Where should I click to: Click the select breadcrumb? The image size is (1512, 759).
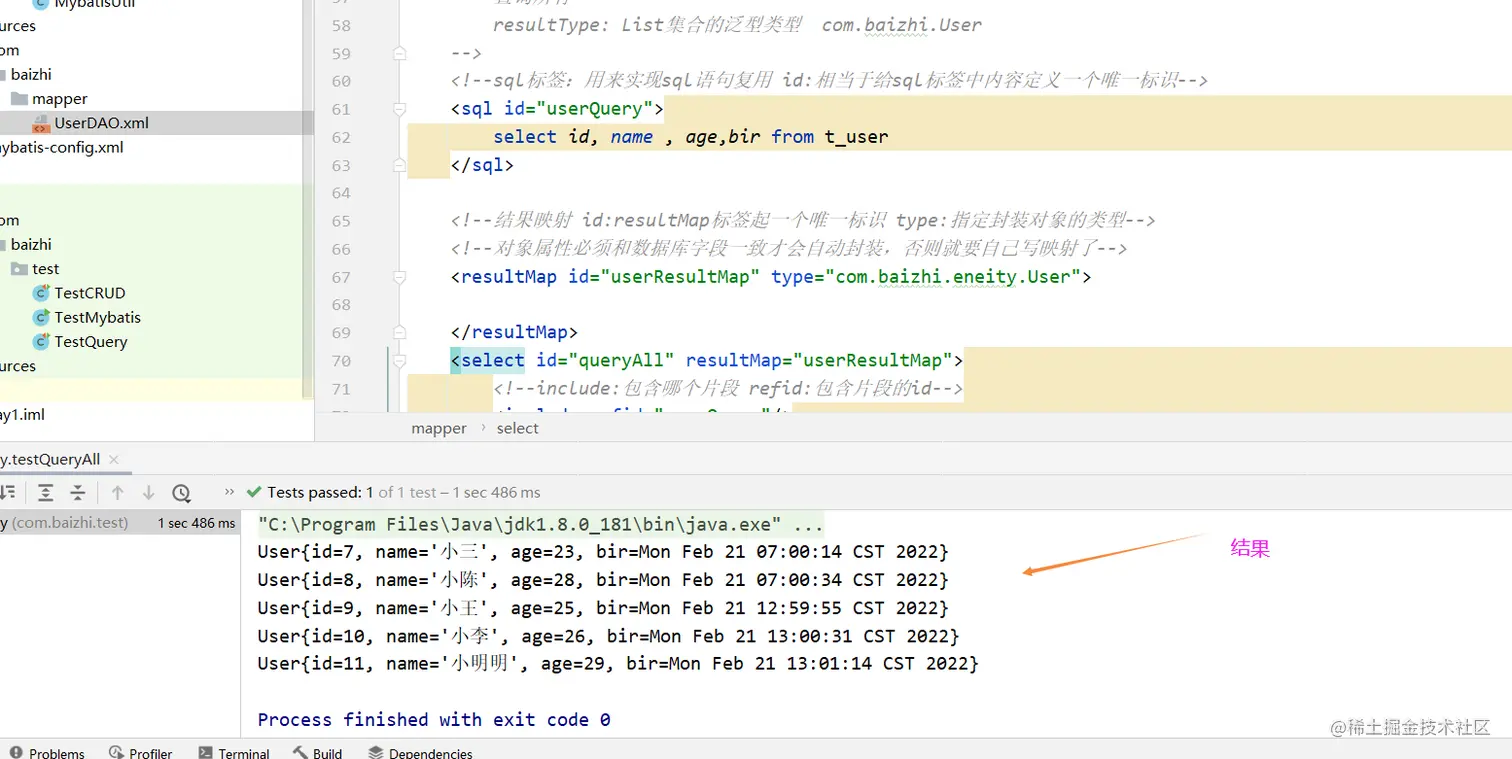(517, 428)
